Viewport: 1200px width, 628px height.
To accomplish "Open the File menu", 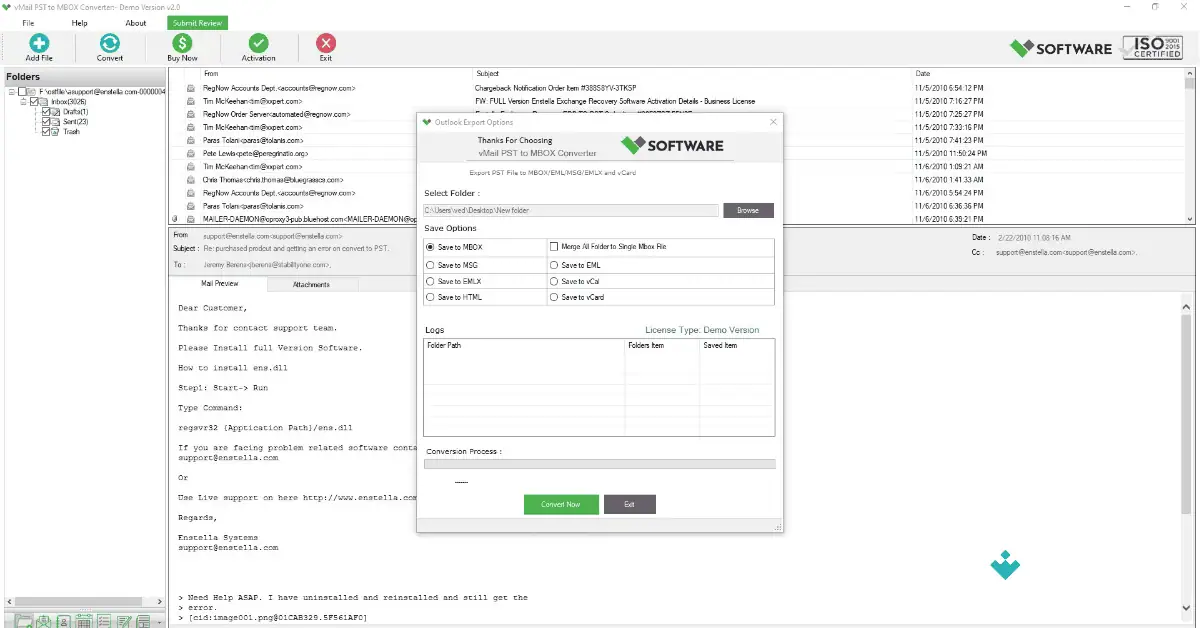I will point(28,23).
